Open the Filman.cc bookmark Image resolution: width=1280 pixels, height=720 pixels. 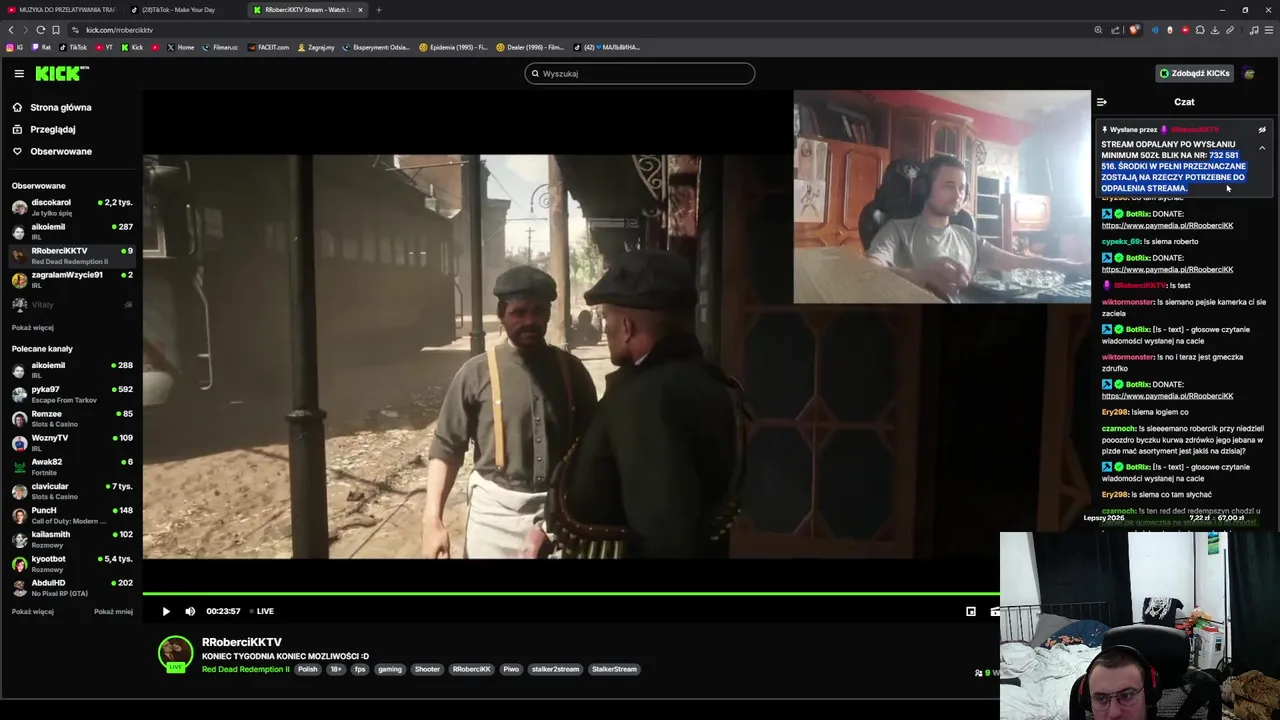point(220,47)
